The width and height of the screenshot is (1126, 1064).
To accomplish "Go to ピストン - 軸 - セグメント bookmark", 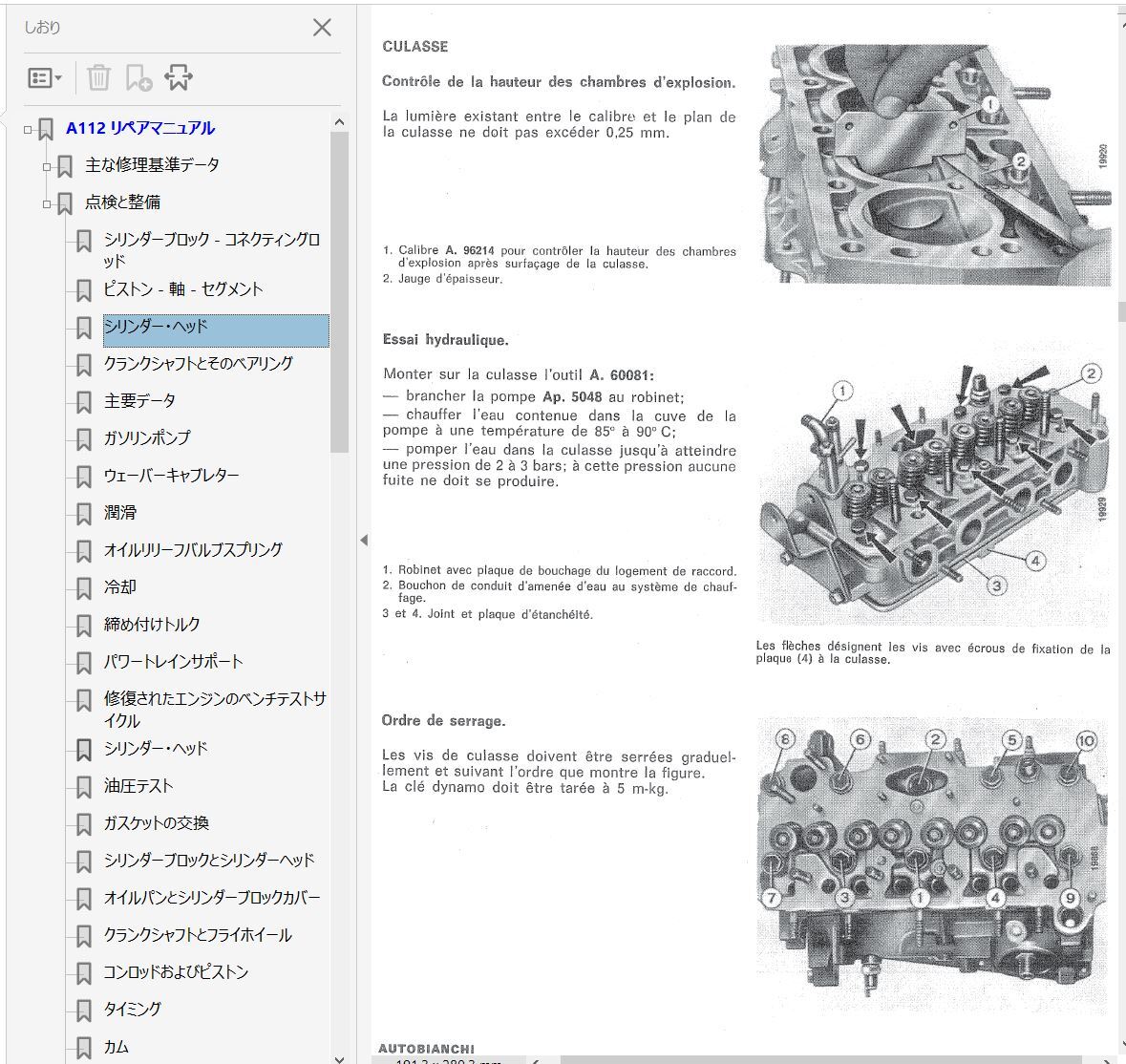I will (183, 289).
